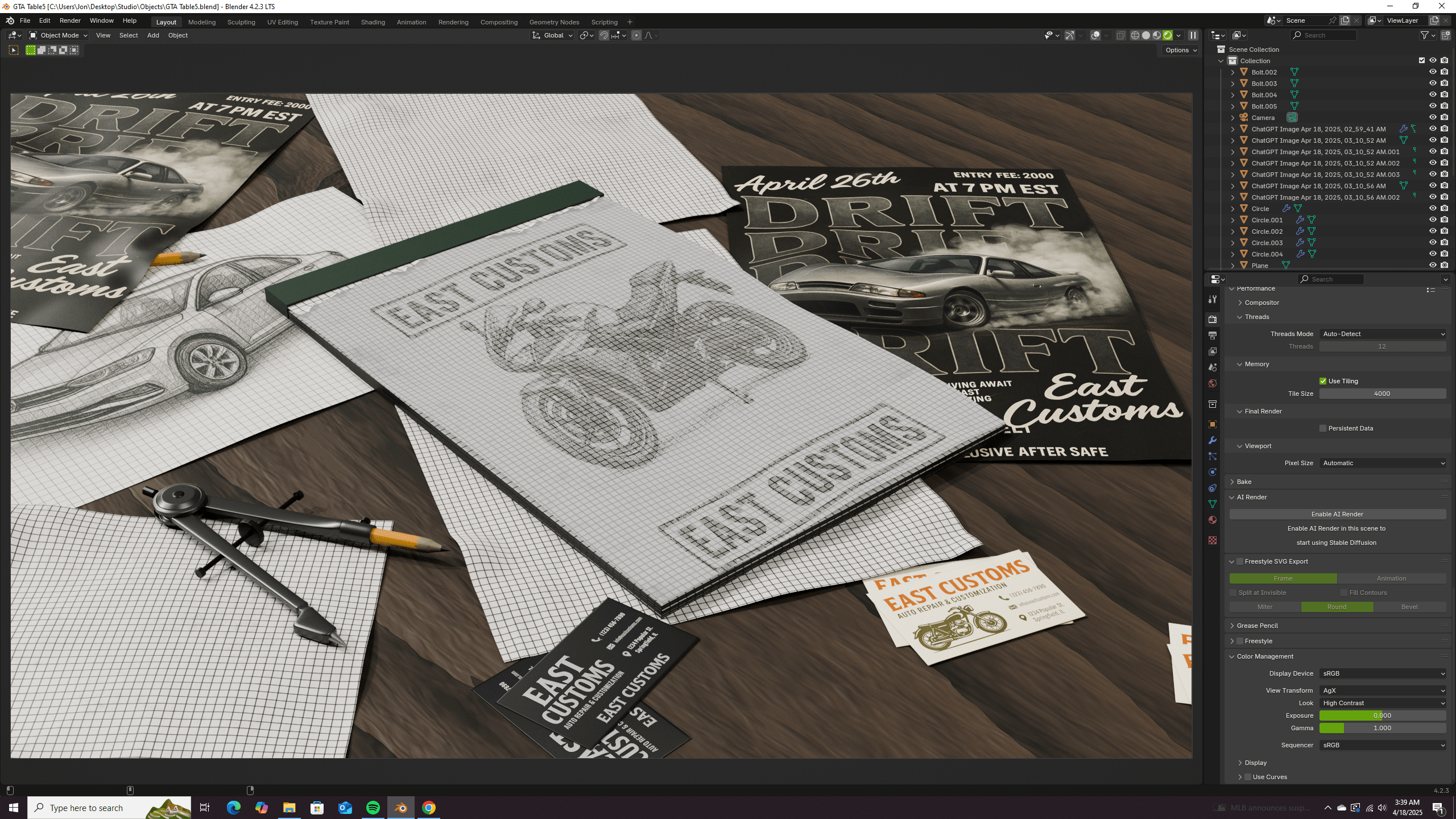Click the Enable AI Render button

(x=1337, y=514)
